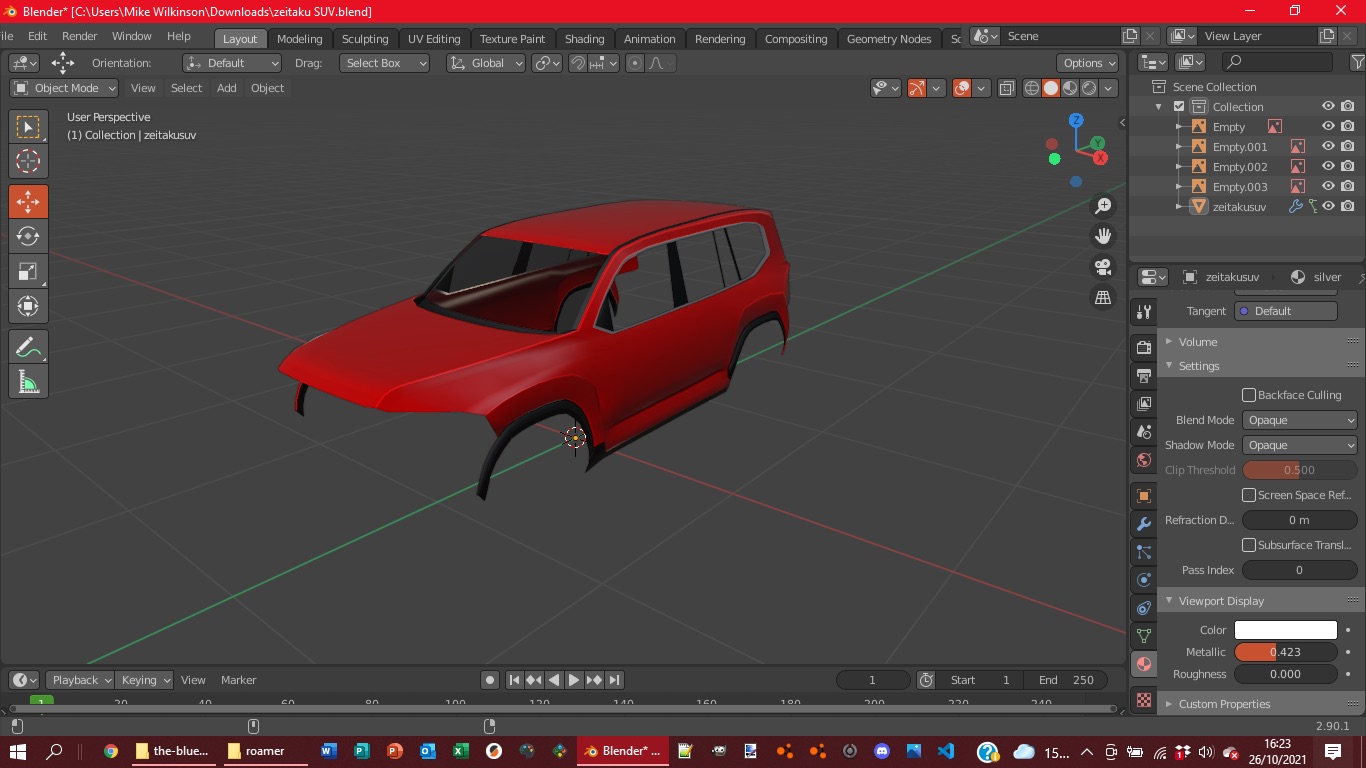Viewport: 1366px width, 768px height.
Task: Click the End frame field
Action: pos(1066,680)
